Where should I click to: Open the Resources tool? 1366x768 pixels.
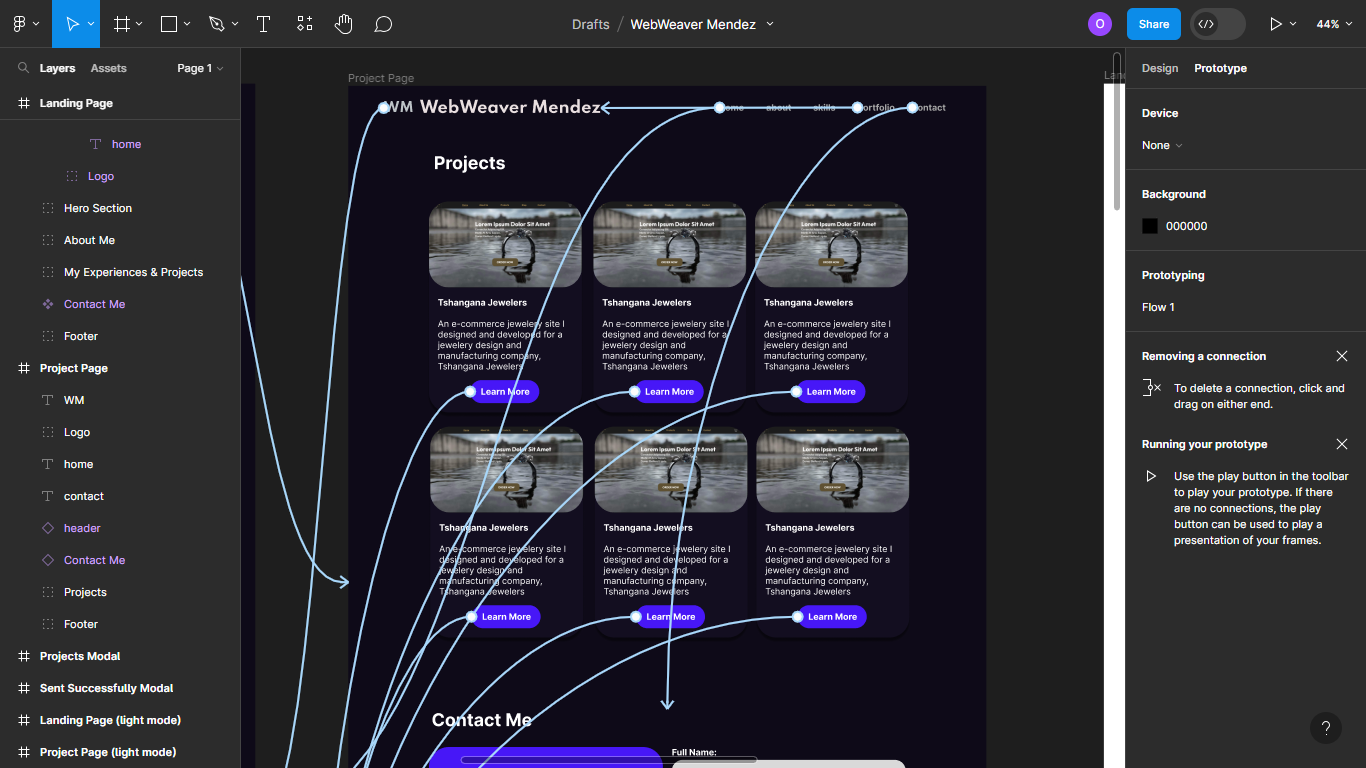click(x=305, y=24)
